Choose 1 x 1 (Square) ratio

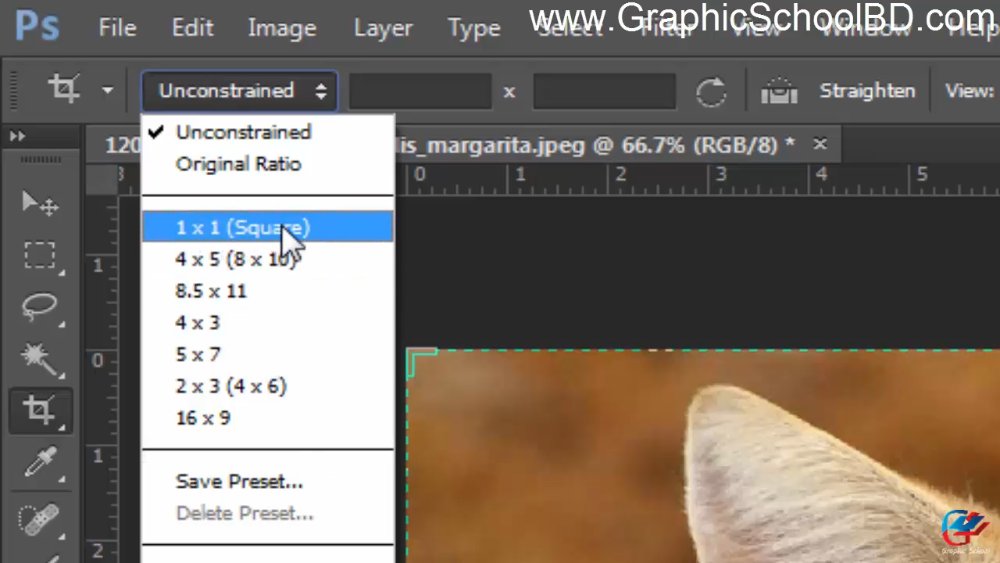(x=267, y=227)
